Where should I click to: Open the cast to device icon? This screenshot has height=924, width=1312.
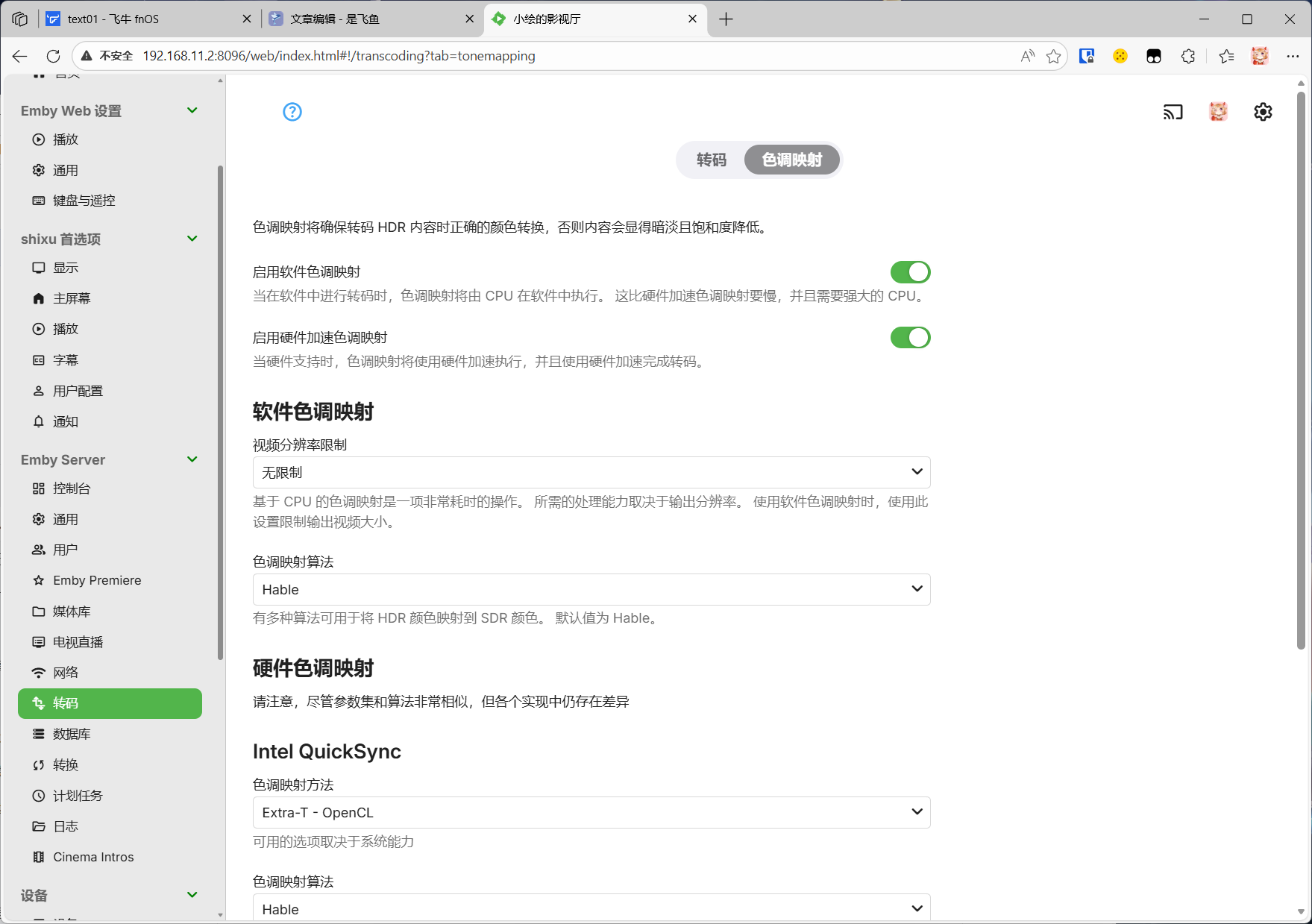coord(1173,112)
